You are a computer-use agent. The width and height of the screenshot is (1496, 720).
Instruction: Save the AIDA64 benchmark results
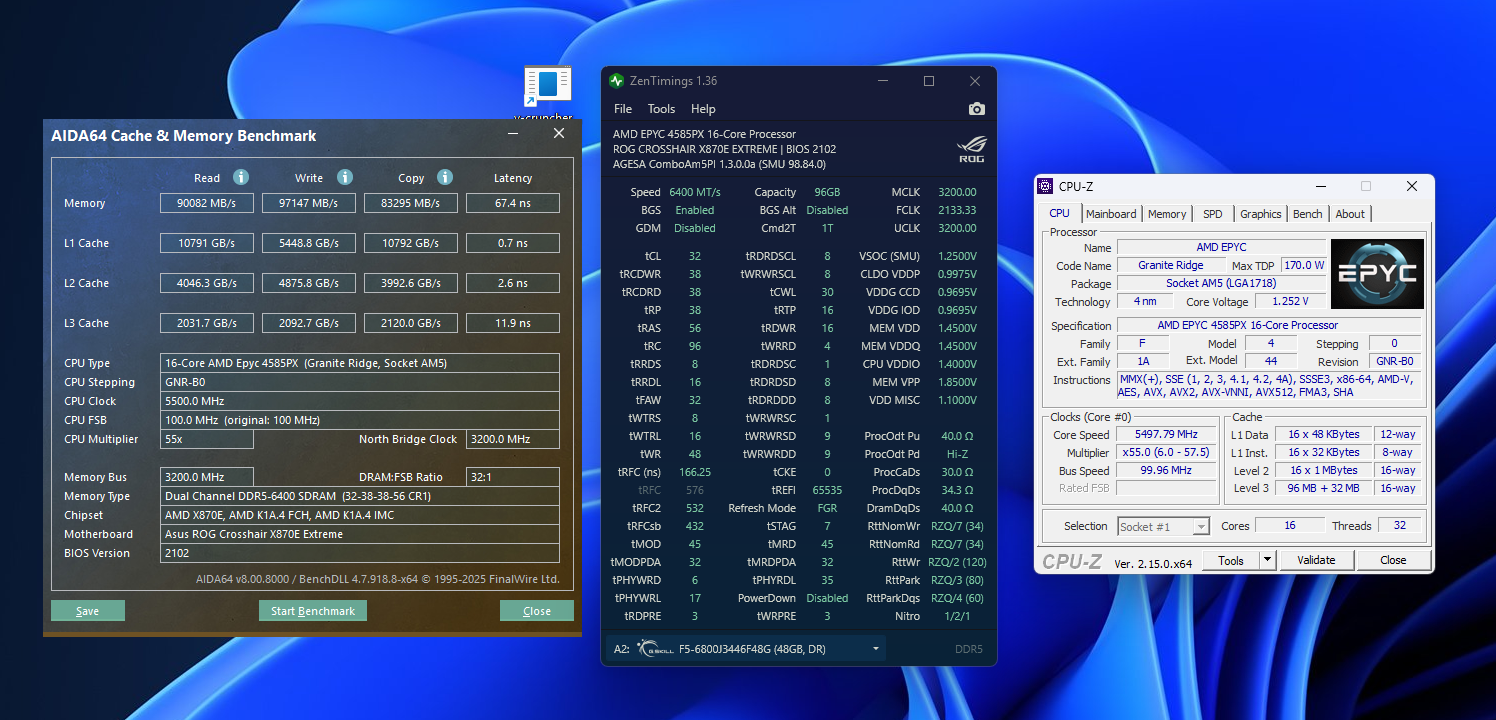click(88, 611)
